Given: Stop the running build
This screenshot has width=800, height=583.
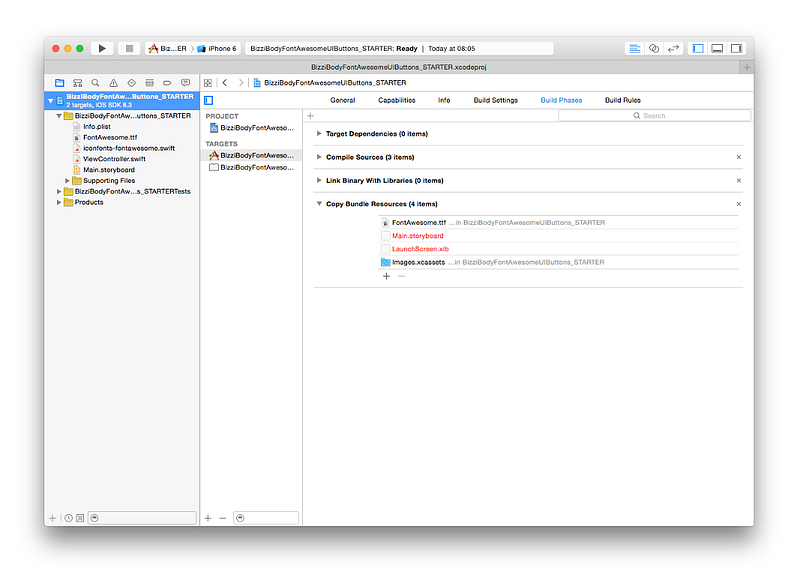Looking at the screenshot, I should (129, 48).
